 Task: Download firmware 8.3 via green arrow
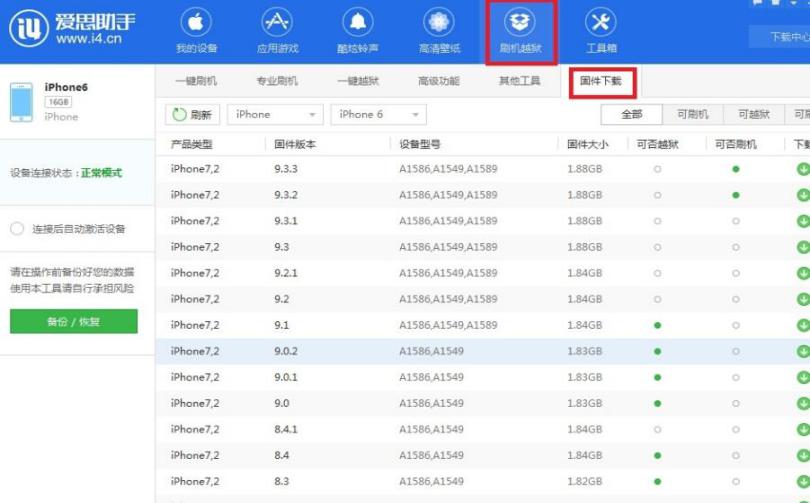[803, 481]
